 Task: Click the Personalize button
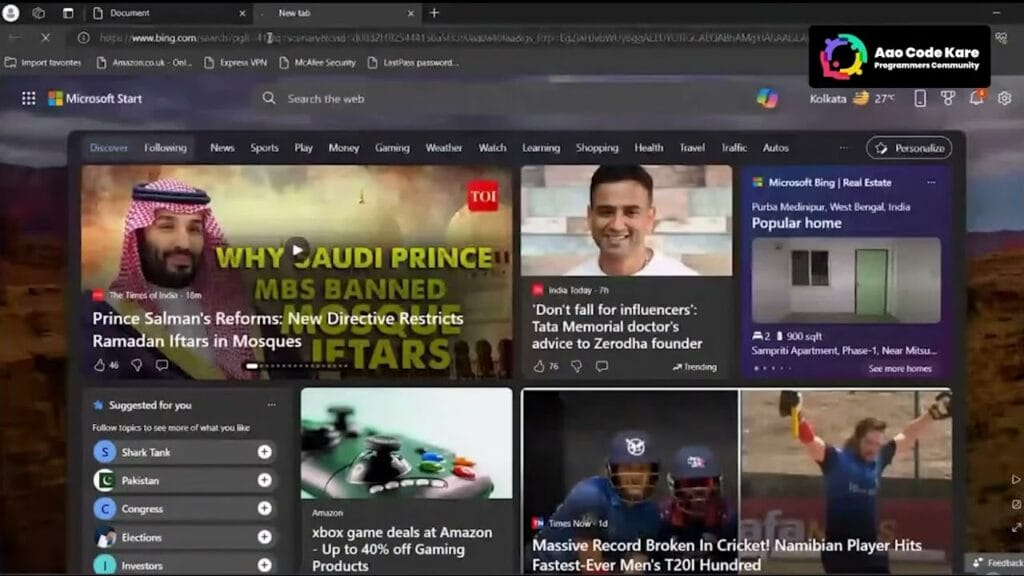[909, 148]
